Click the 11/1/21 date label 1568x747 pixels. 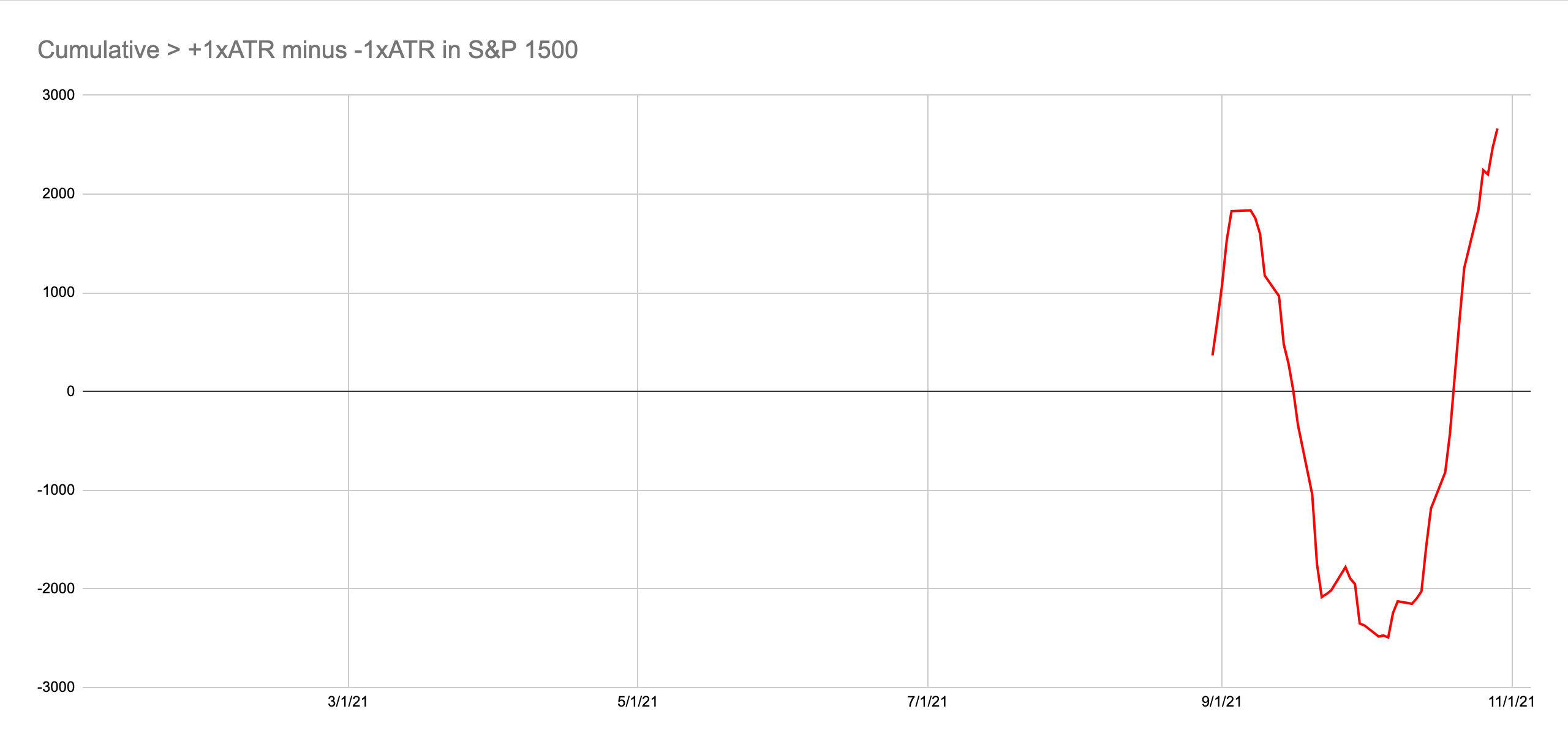coord(1511,702)
